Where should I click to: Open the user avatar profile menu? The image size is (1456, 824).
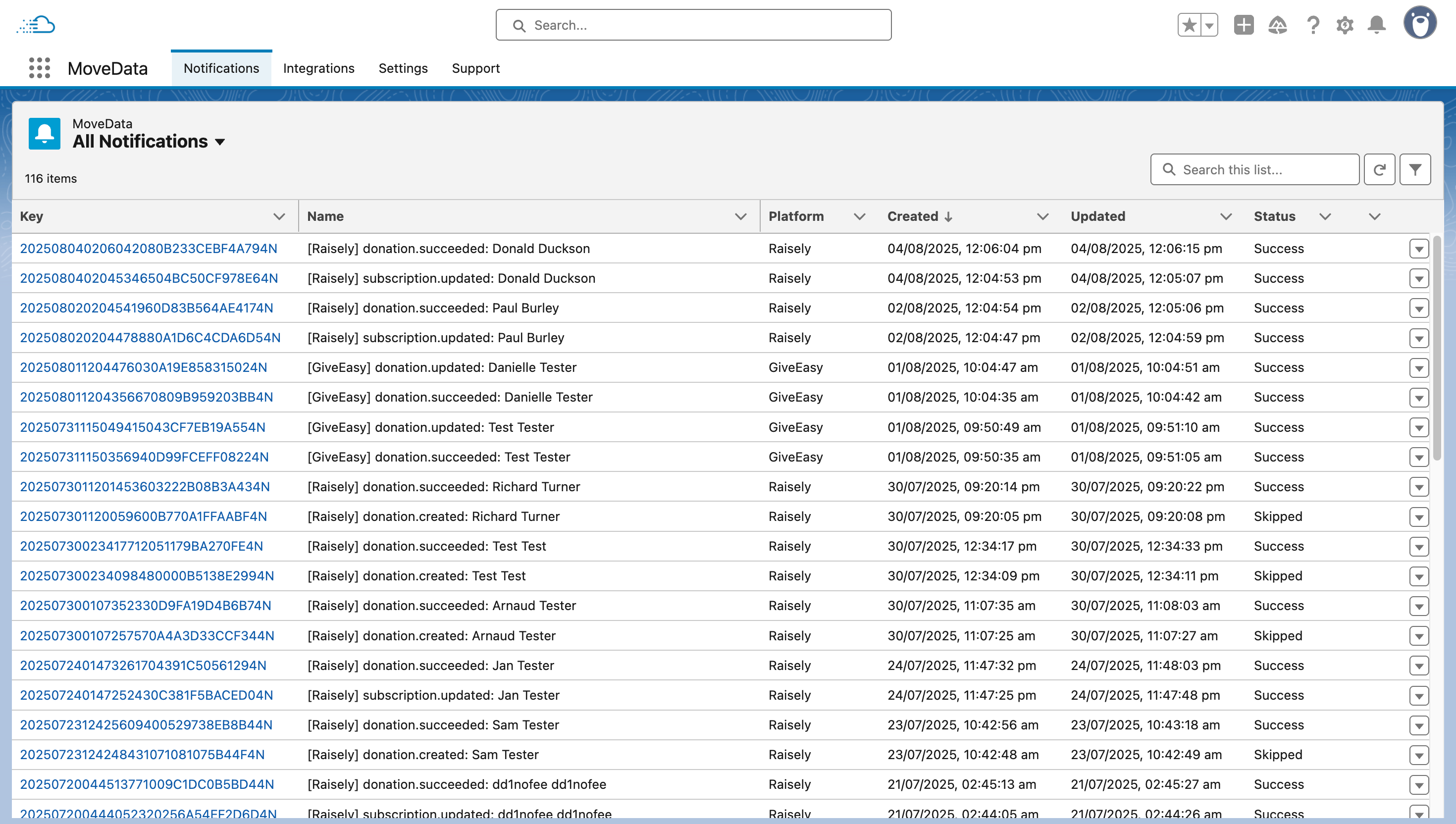[x=1419, y=23]
